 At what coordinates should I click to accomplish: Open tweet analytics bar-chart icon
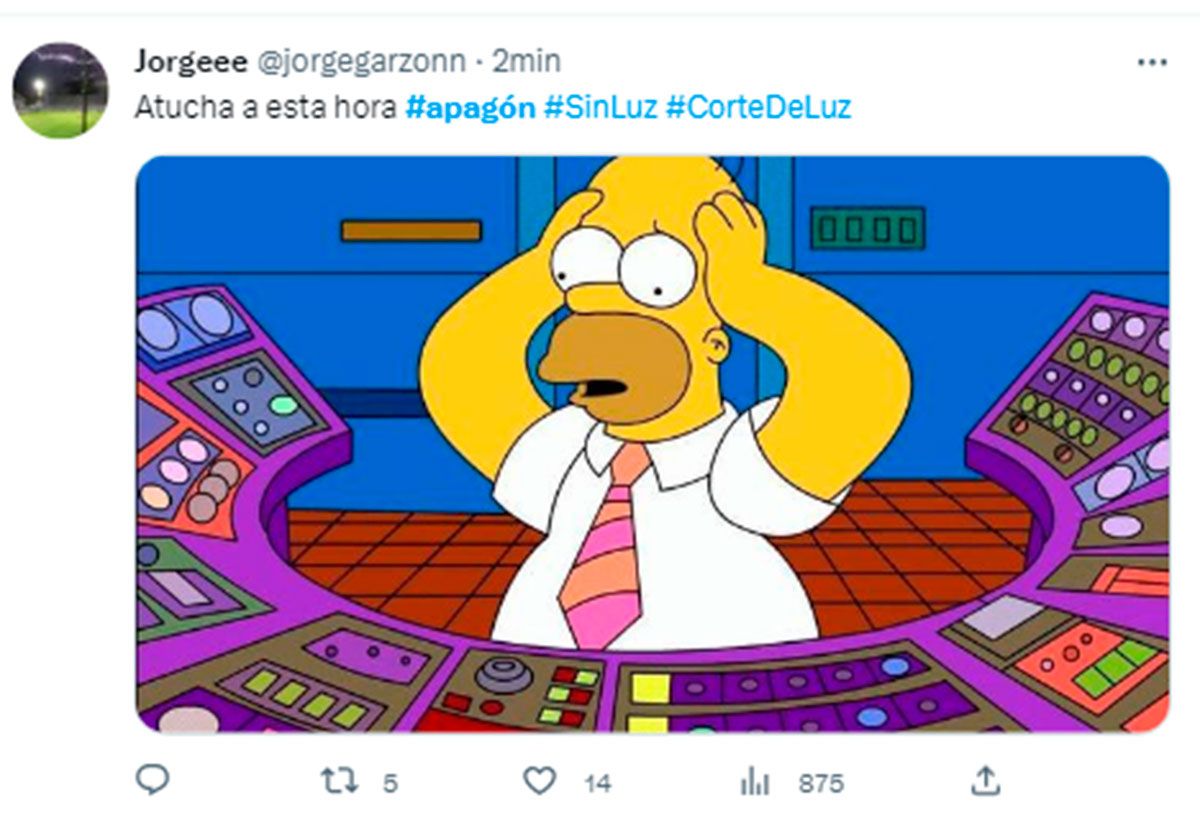pyautogui.click(x=752, y=781)
